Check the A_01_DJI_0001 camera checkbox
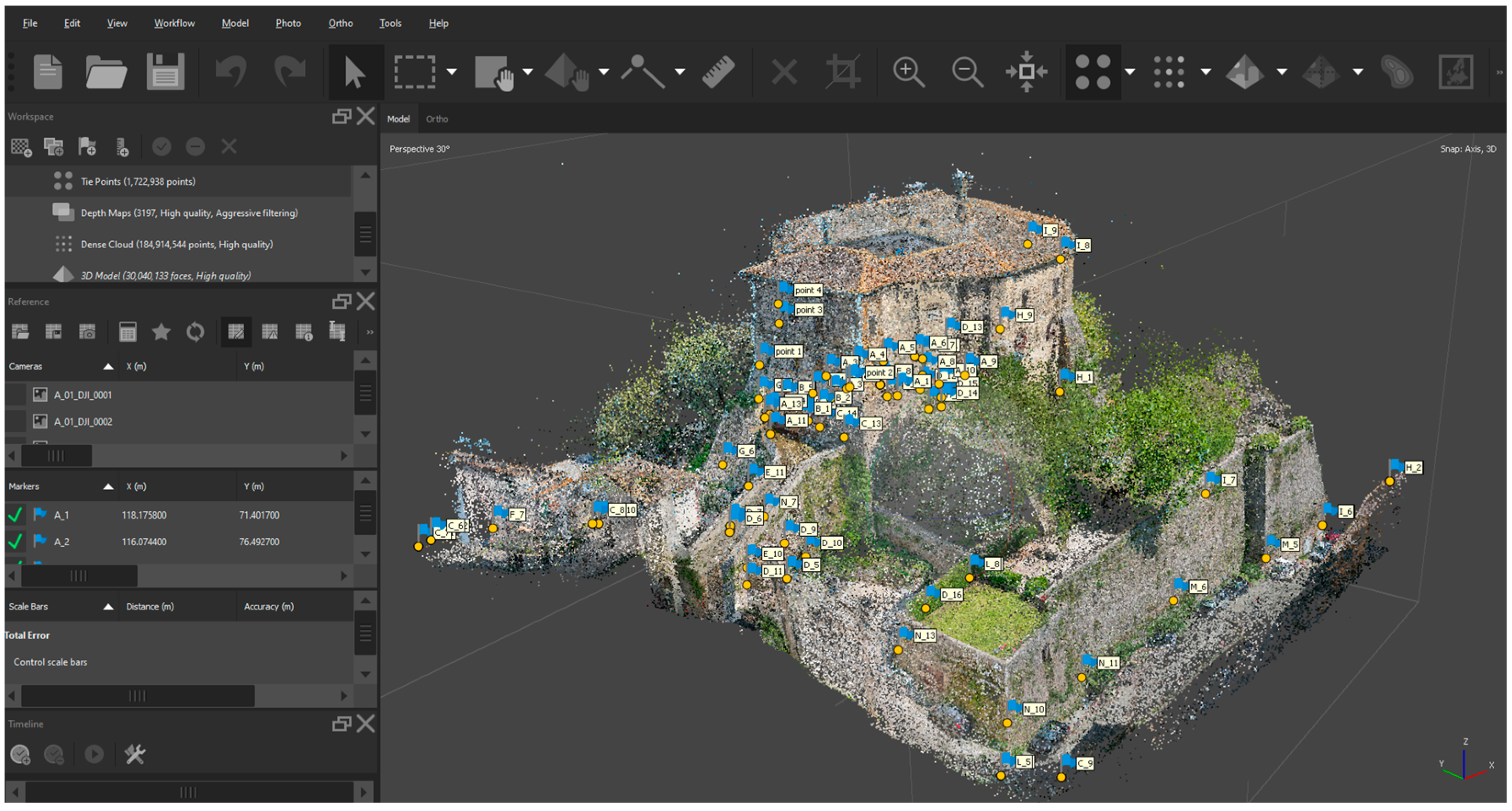Screen dimensions: 1512x811 click(x=15, y=395)
